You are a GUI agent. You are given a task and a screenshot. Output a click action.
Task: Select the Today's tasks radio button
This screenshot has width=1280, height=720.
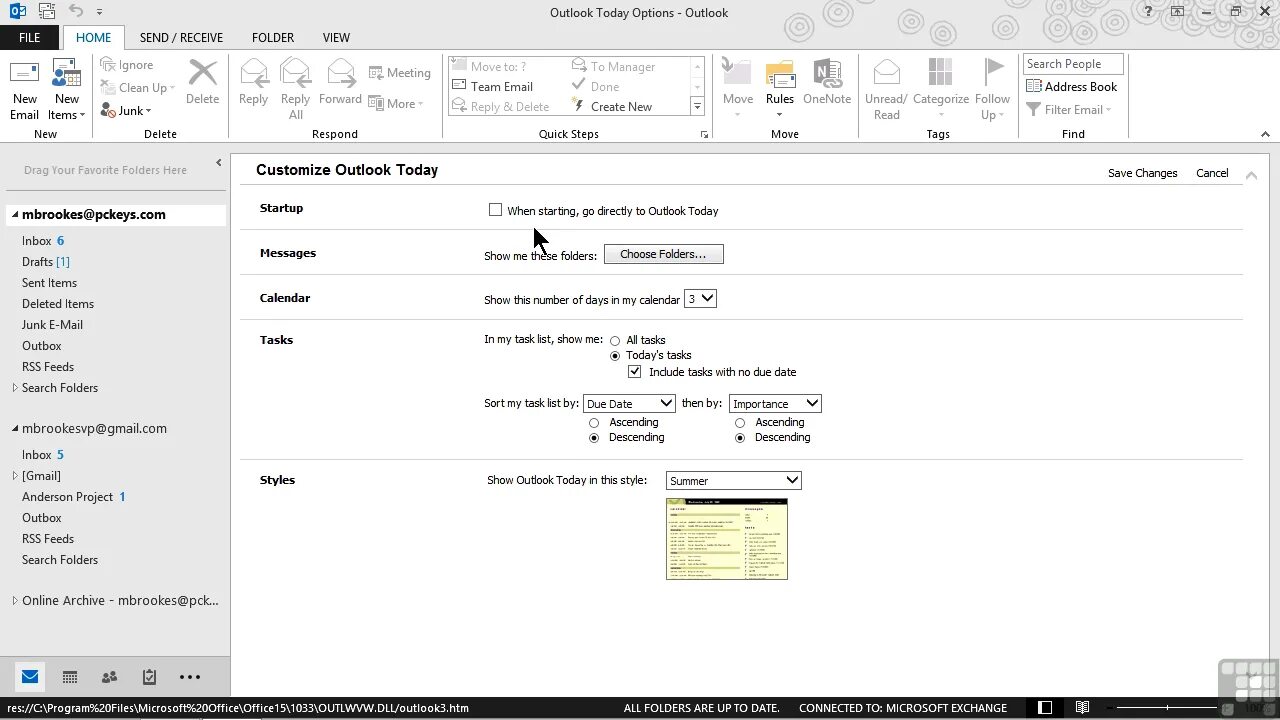615,356
